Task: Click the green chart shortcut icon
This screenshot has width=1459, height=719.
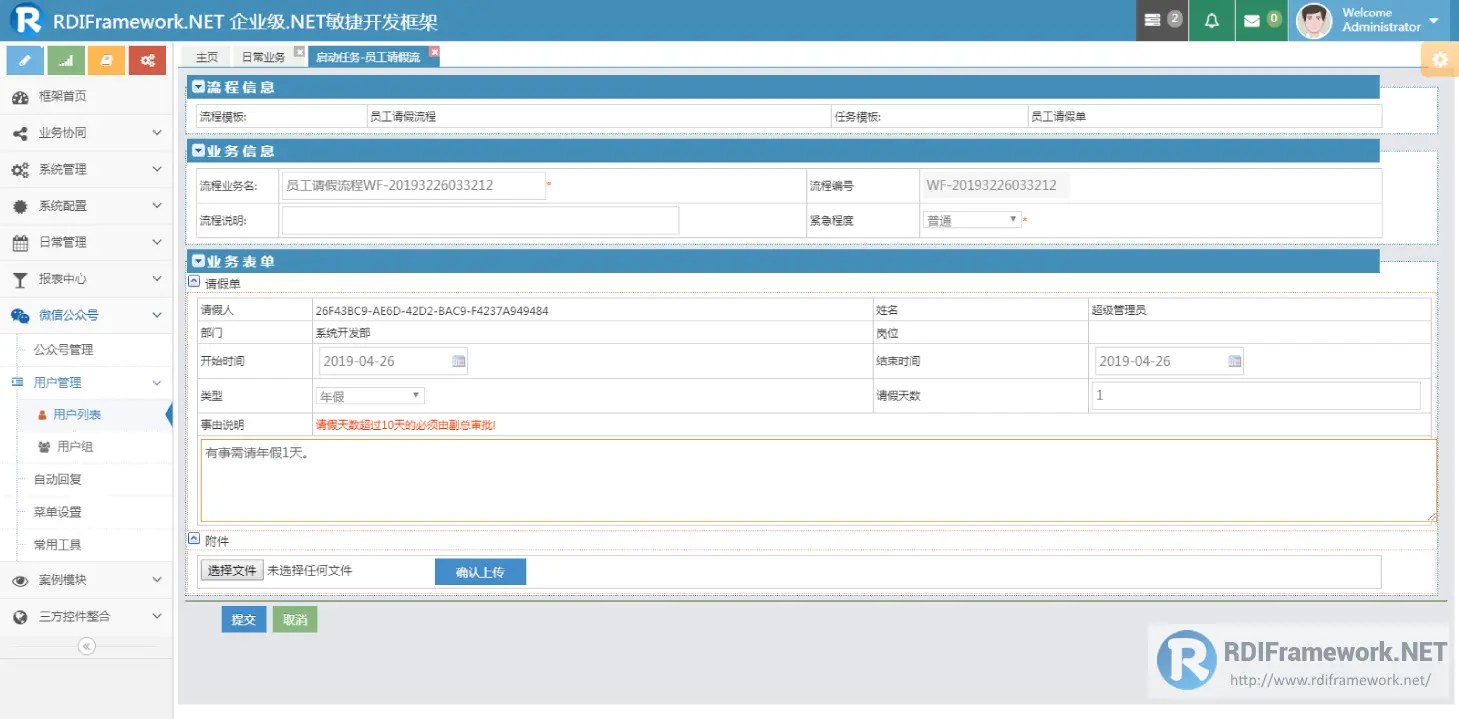Action: click(66, 61)
